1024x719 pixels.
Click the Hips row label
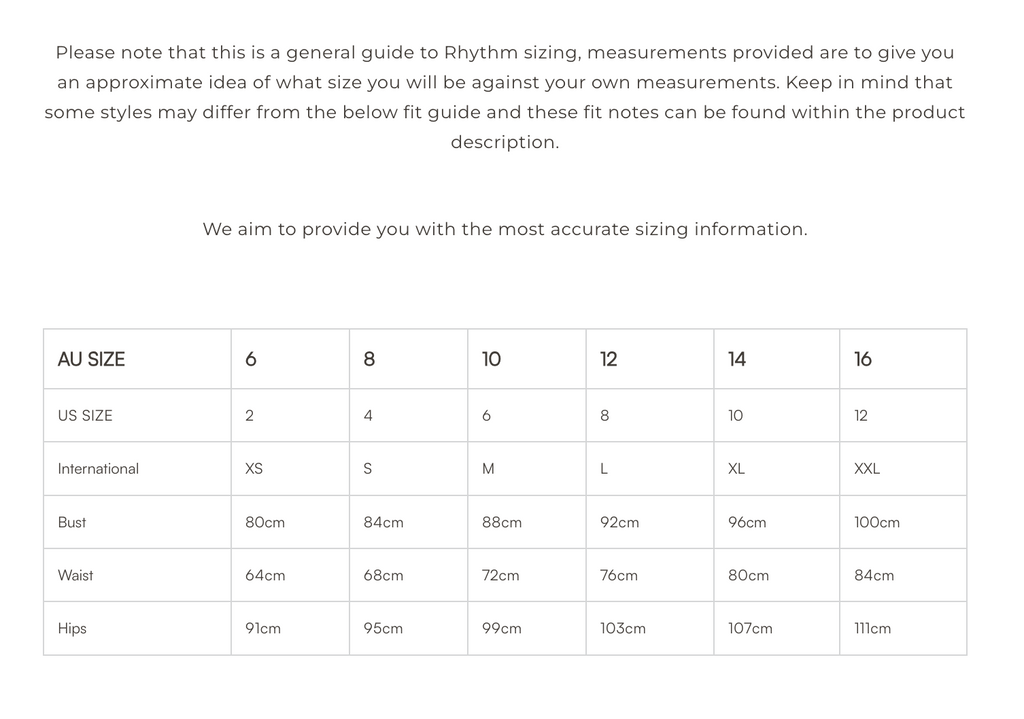pos(72,628)
